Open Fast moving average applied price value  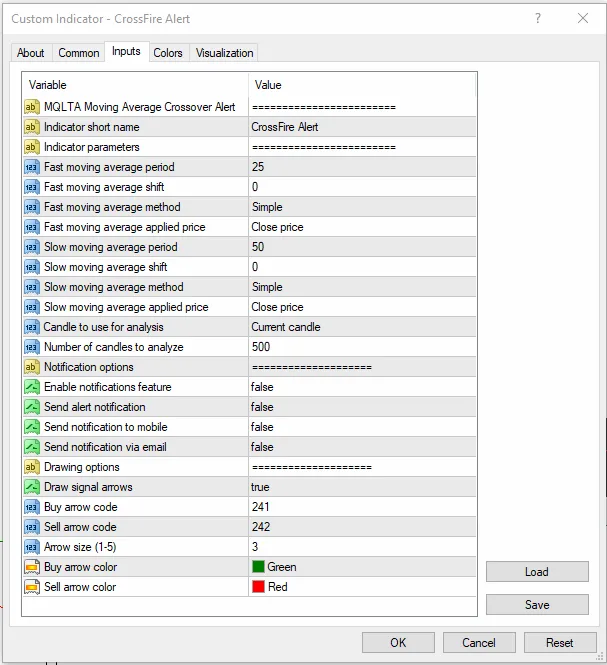(362, 227)
